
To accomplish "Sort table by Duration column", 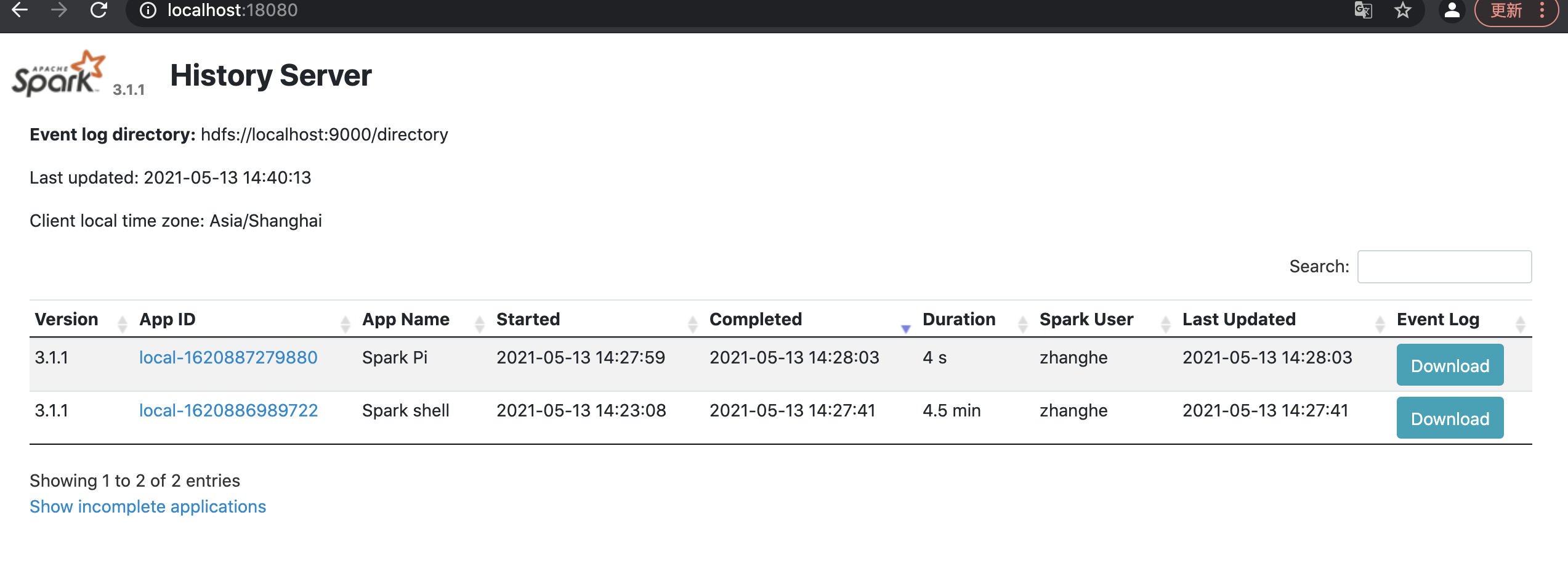I will pyautogui.click(x=959, y=319).
